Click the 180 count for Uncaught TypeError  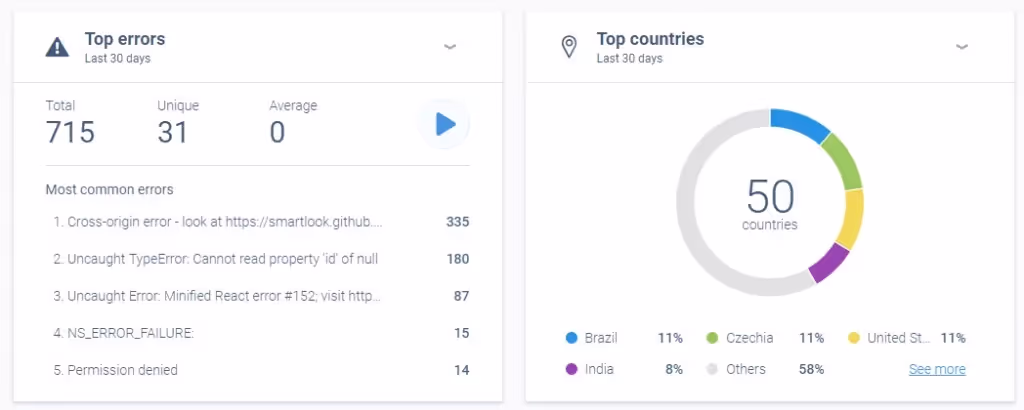click(x=458, y=259)
